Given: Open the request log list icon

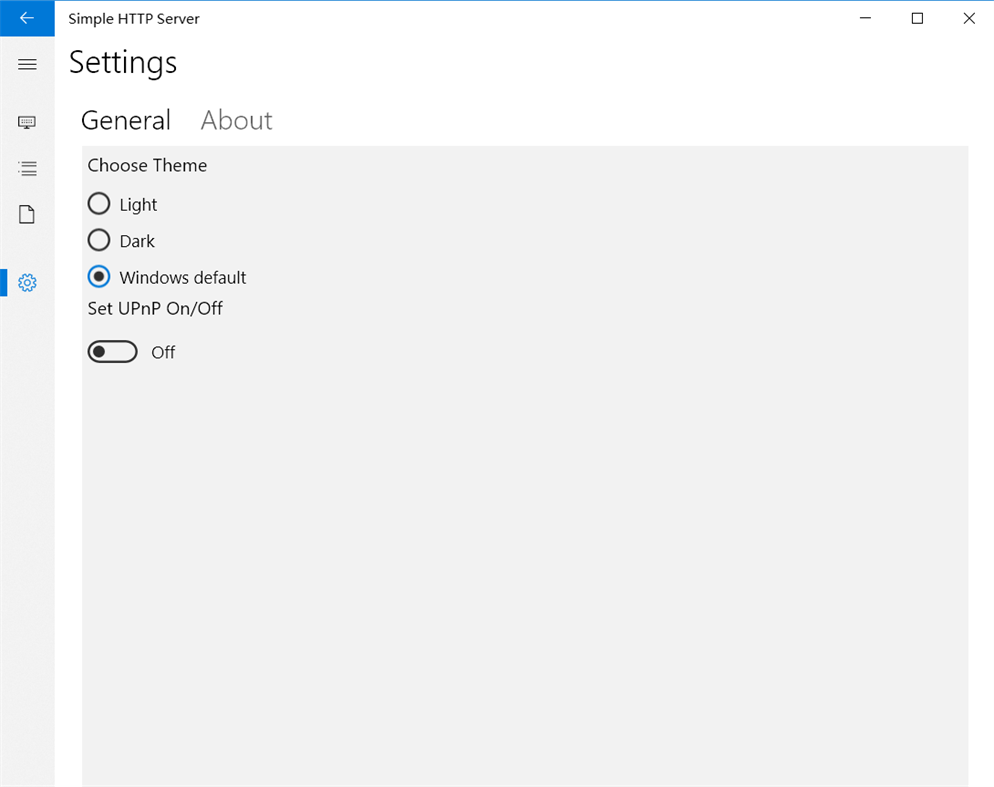Looking at the screenshot, I should click(27, 168).
